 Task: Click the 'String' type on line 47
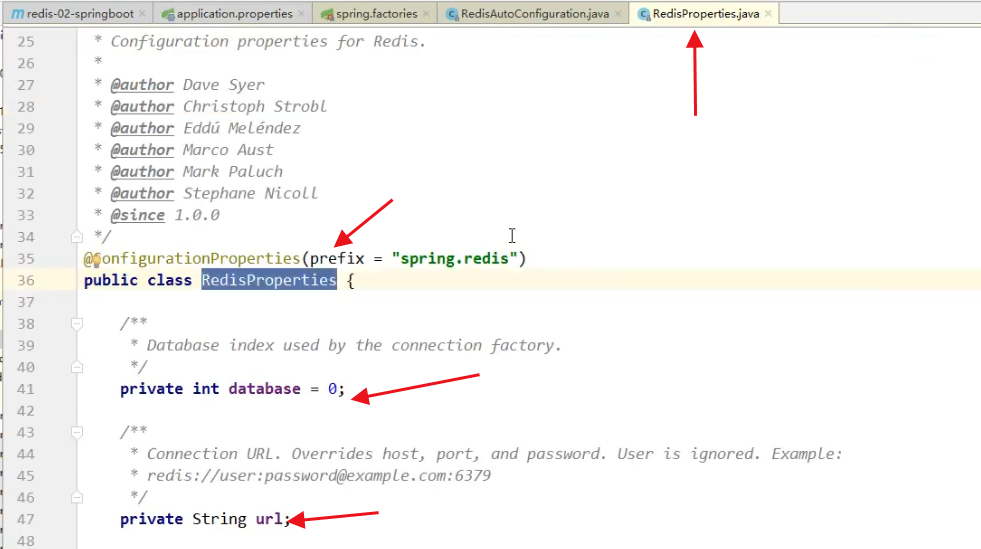(219, 519)
